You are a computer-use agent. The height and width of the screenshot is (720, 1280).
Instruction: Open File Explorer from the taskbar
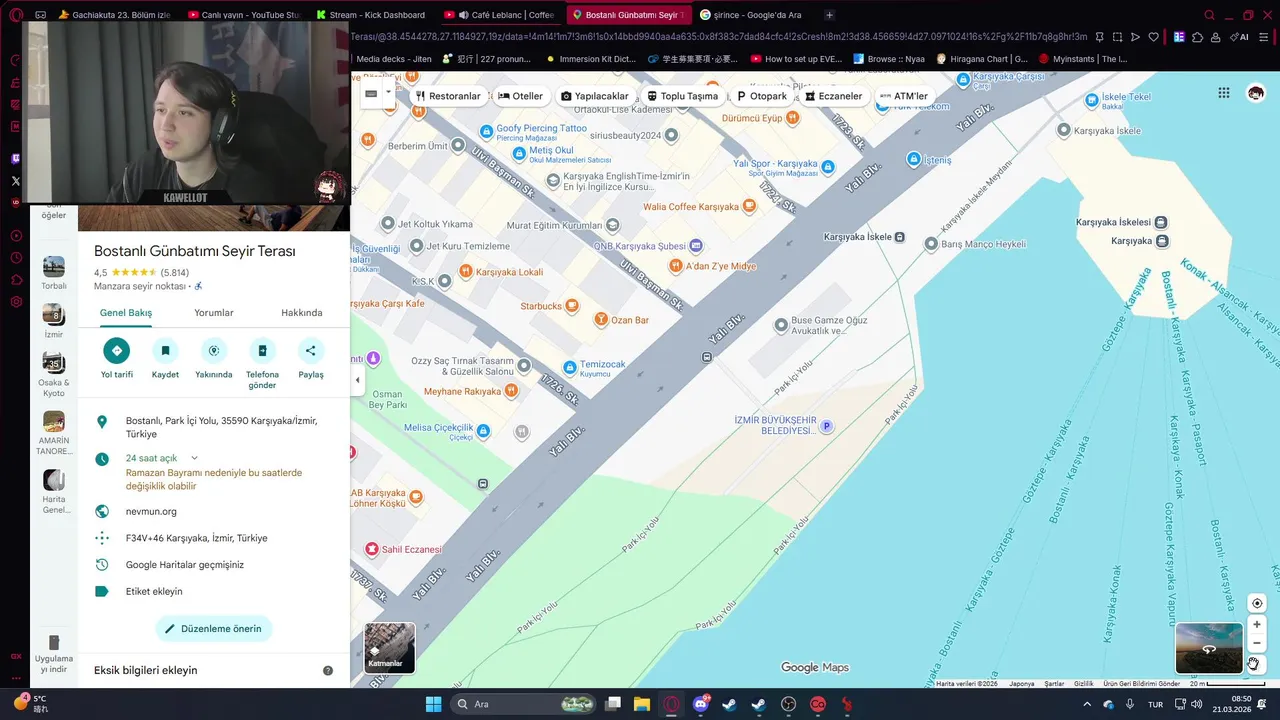641,704
